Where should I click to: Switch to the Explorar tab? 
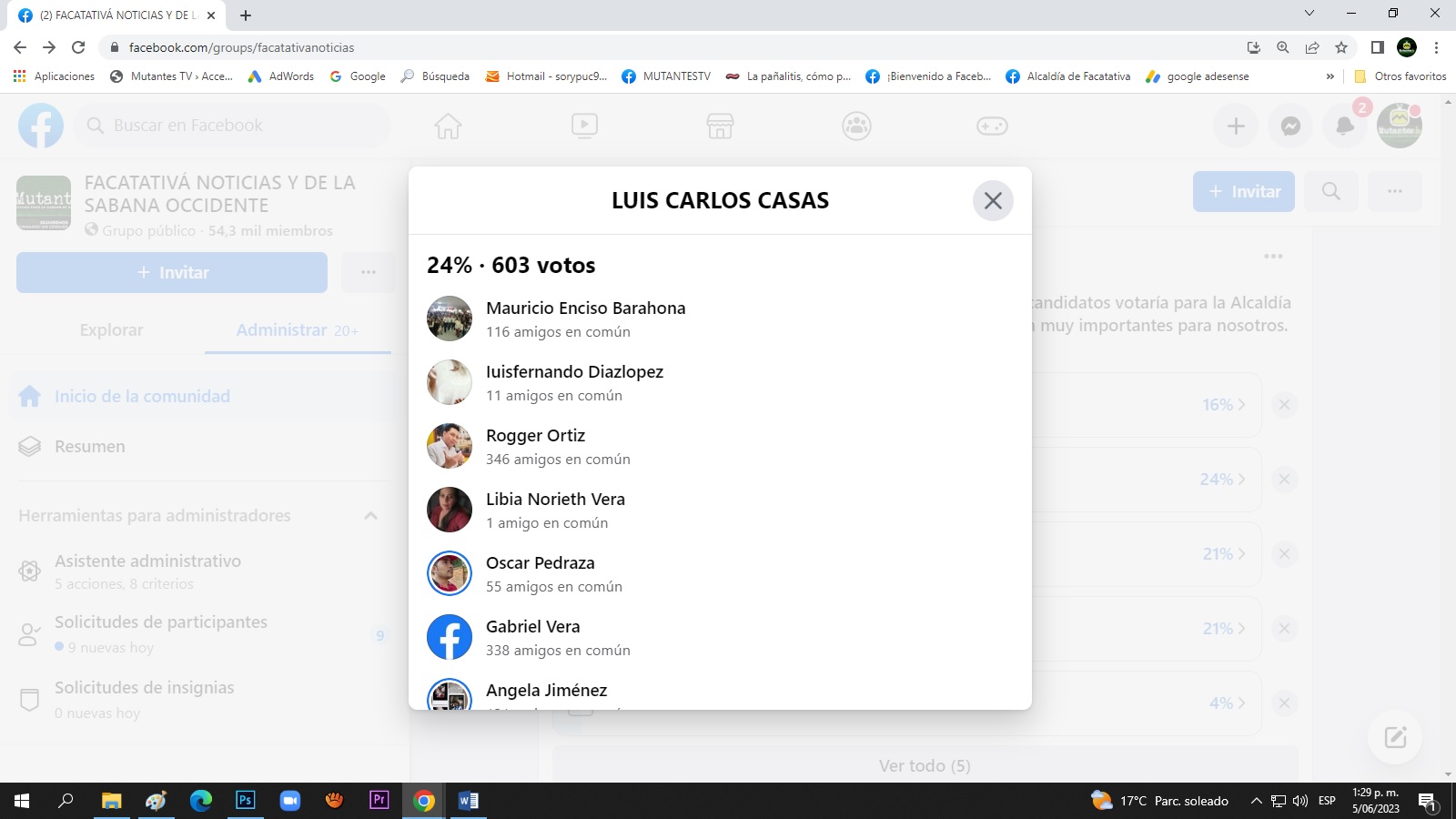[x=111, y=330]
